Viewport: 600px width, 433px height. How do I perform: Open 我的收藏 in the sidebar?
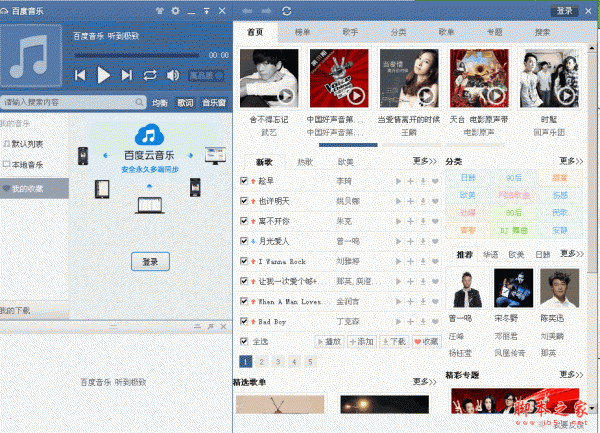pos(34,188)
